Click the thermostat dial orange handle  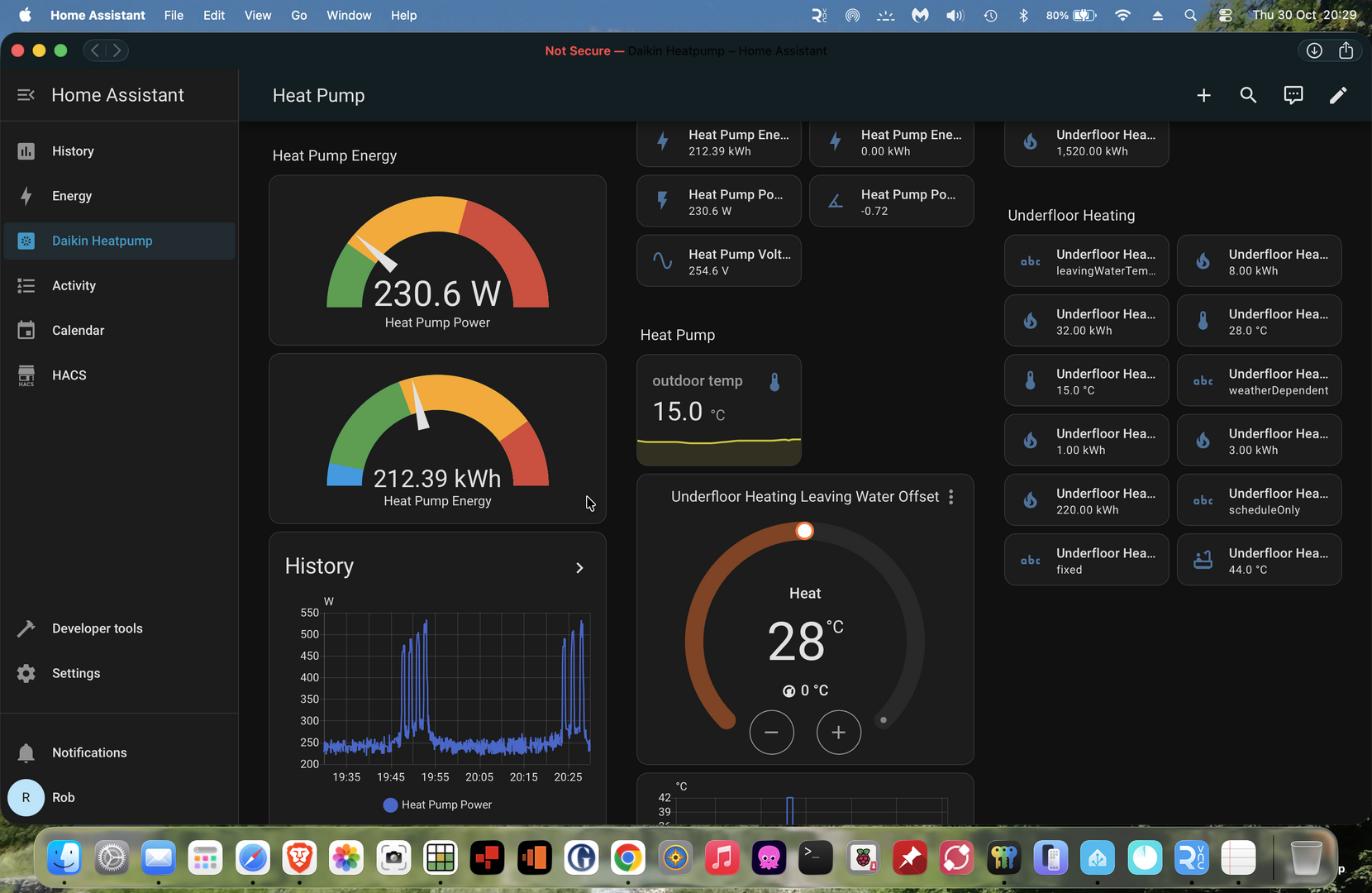pos(804,531)
